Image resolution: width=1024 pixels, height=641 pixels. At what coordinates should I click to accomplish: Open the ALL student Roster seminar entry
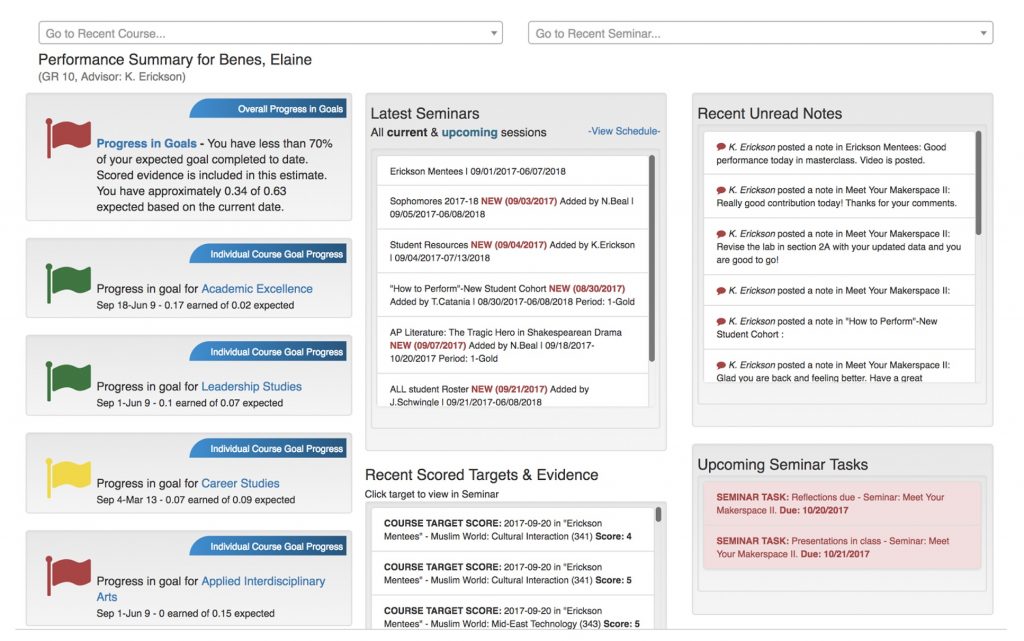tap(513, 391)
